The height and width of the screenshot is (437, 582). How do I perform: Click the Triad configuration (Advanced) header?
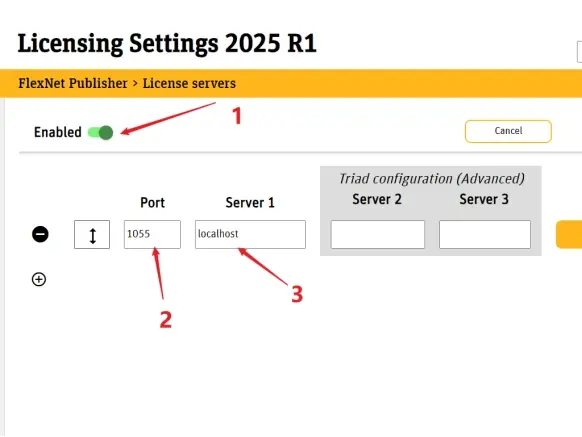(x=432, y=179)
